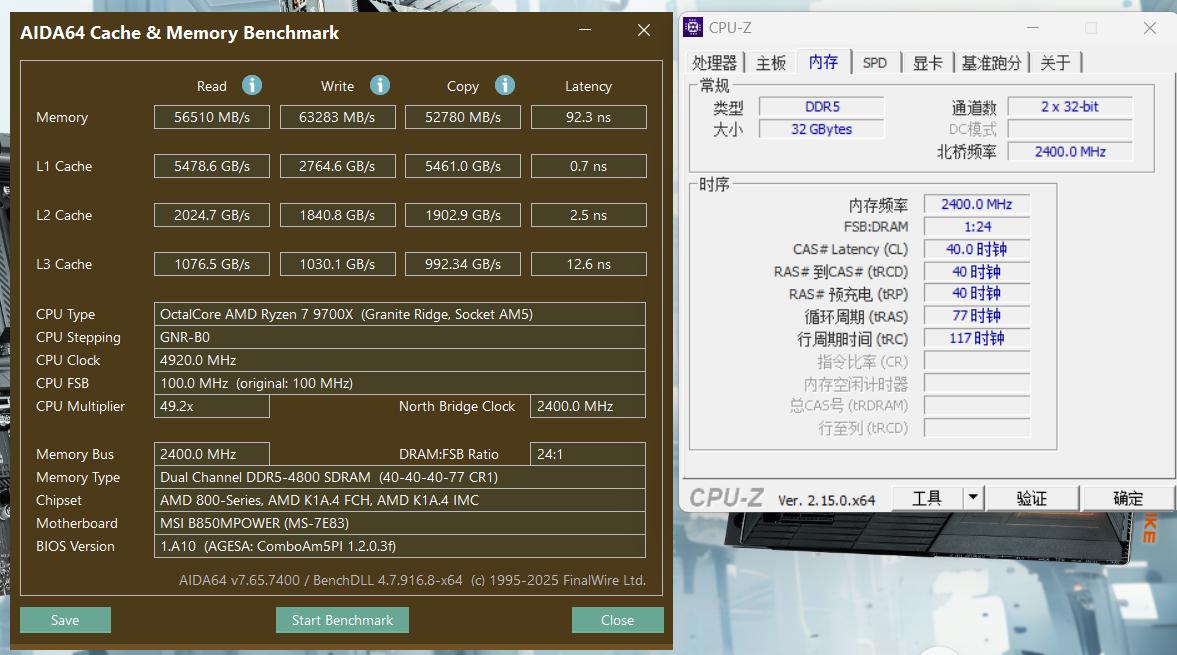1177x655 pixels.
Task: Click the Memory Latency value 92.3 ns
Action: (588, 117)
